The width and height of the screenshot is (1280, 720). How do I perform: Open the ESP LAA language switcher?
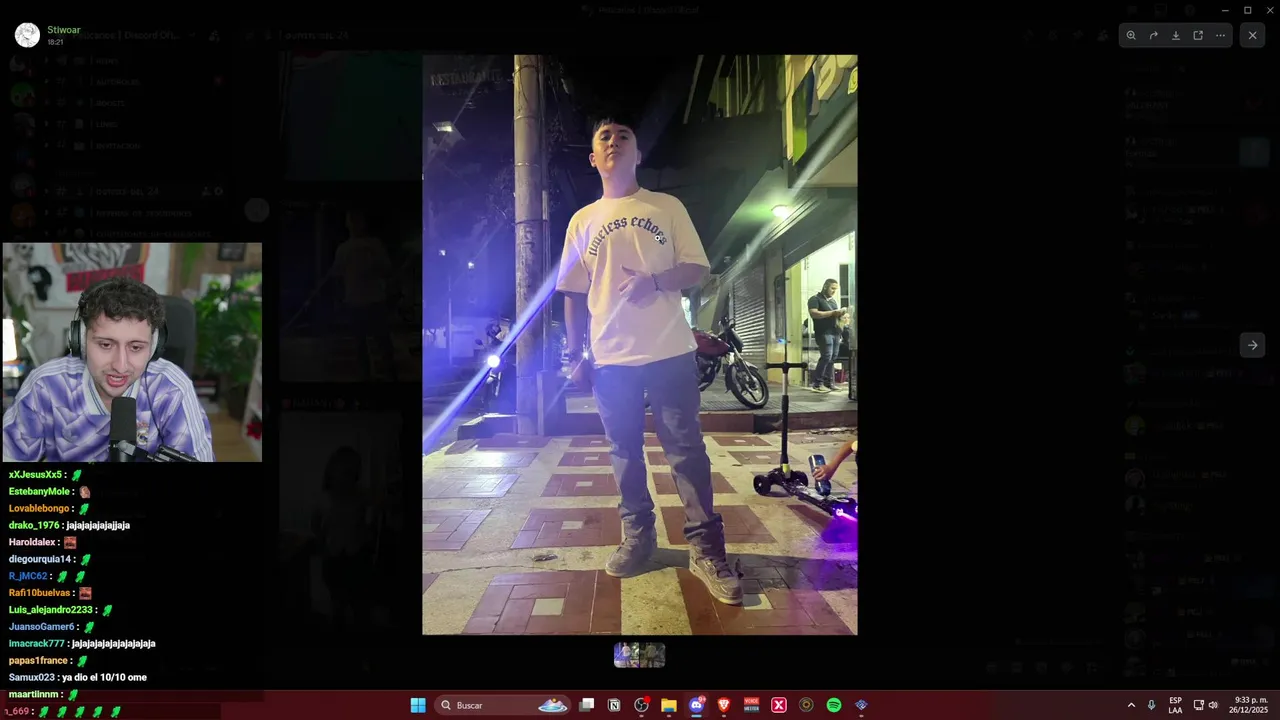coord(1175,705)
